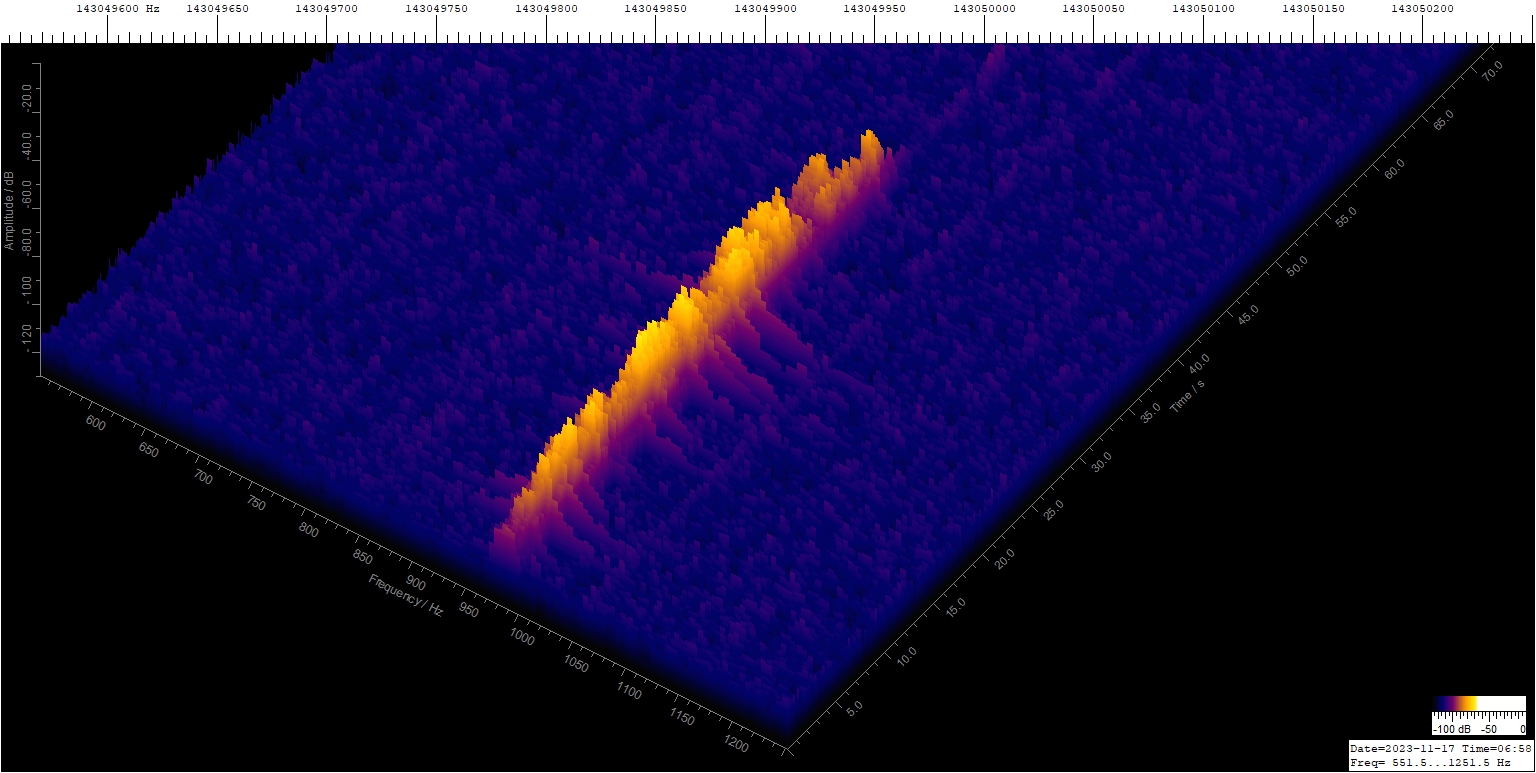Image resolution: width=1536 pixels, height=773 pixels.
Task: Click the "143049950" top ruler label
Action: pos(874,8)
